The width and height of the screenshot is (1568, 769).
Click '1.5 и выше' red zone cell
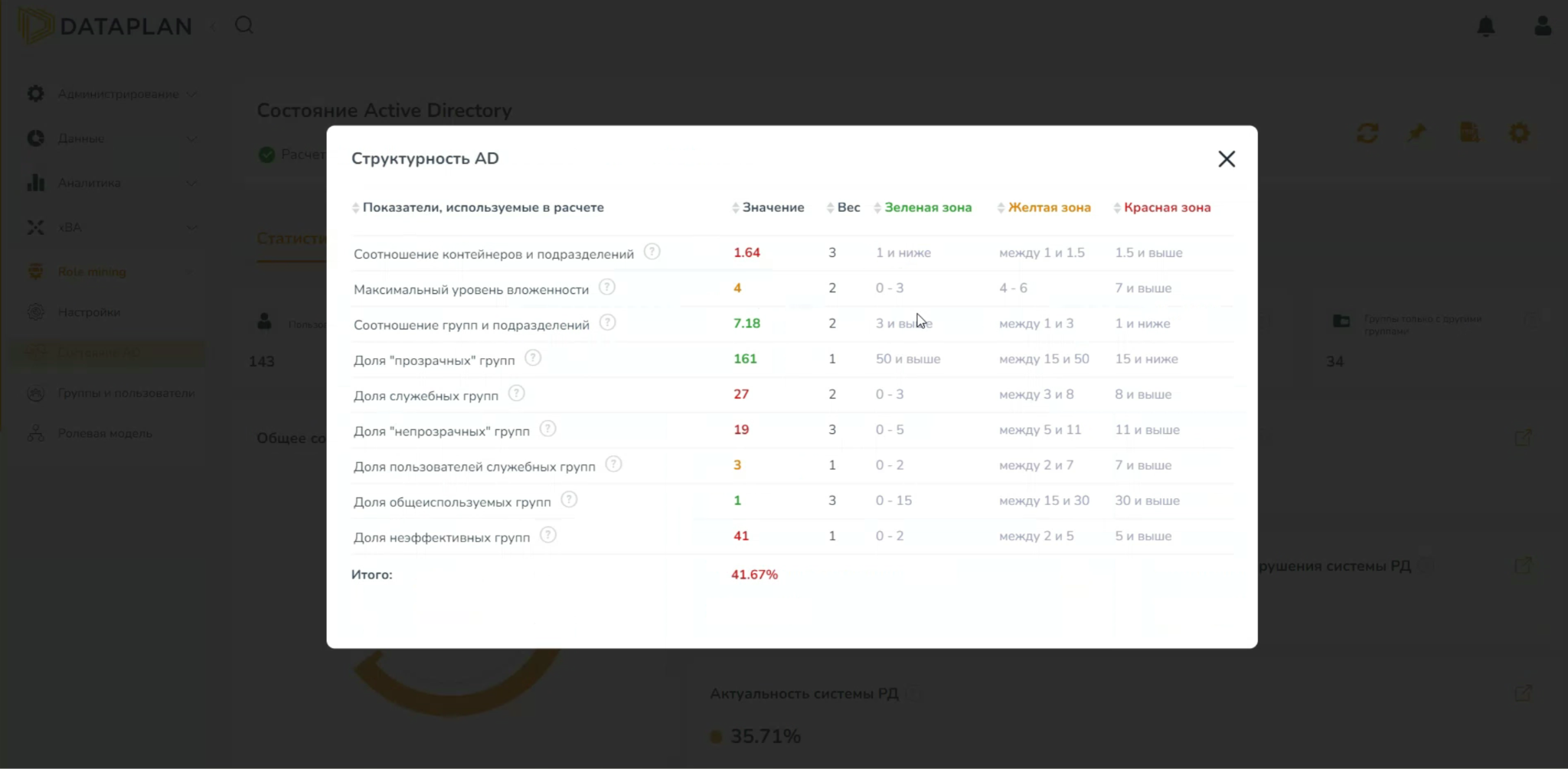tap(1148, 253)
